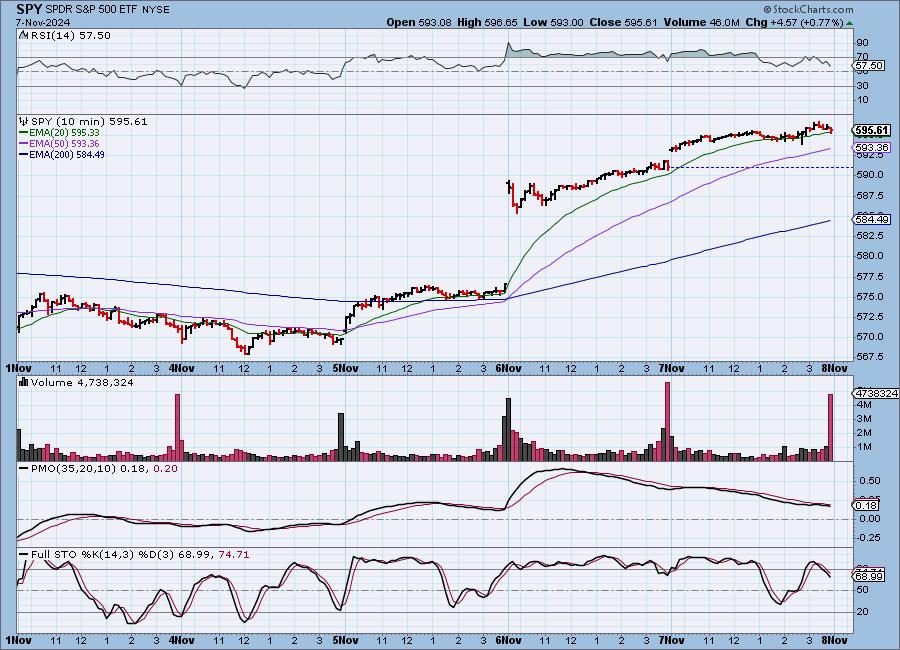Click the 595.61 last price tag on right axis

click(872, 130)
